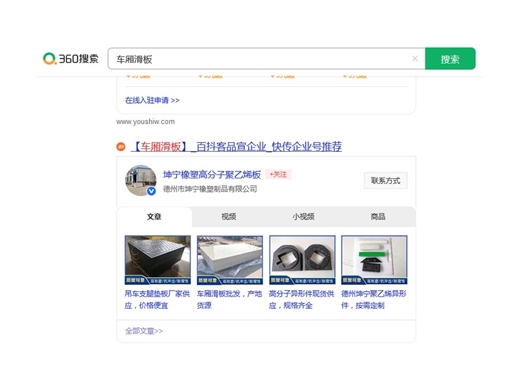Screen dimensions: 520x390
Task: Open the 全部文章>> link
Action: pos(144,331)
